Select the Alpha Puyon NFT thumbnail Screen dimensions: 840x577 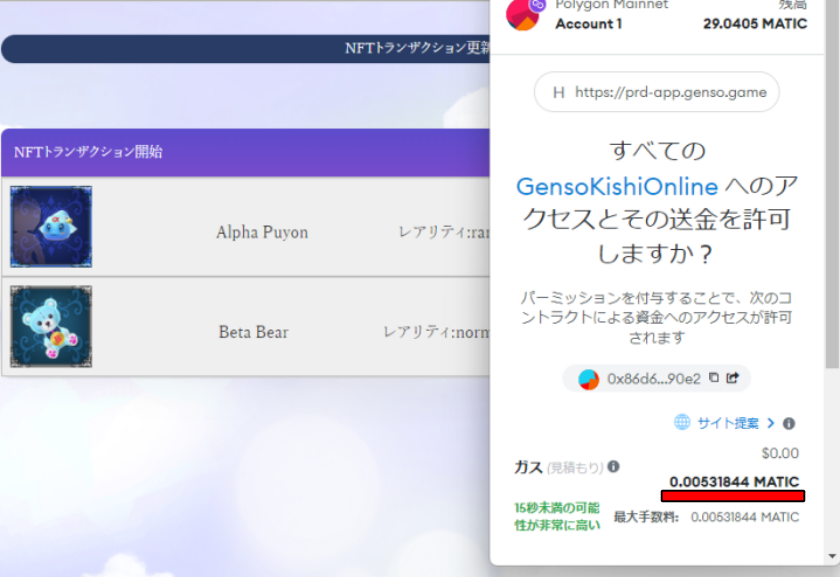pos(51,227)
